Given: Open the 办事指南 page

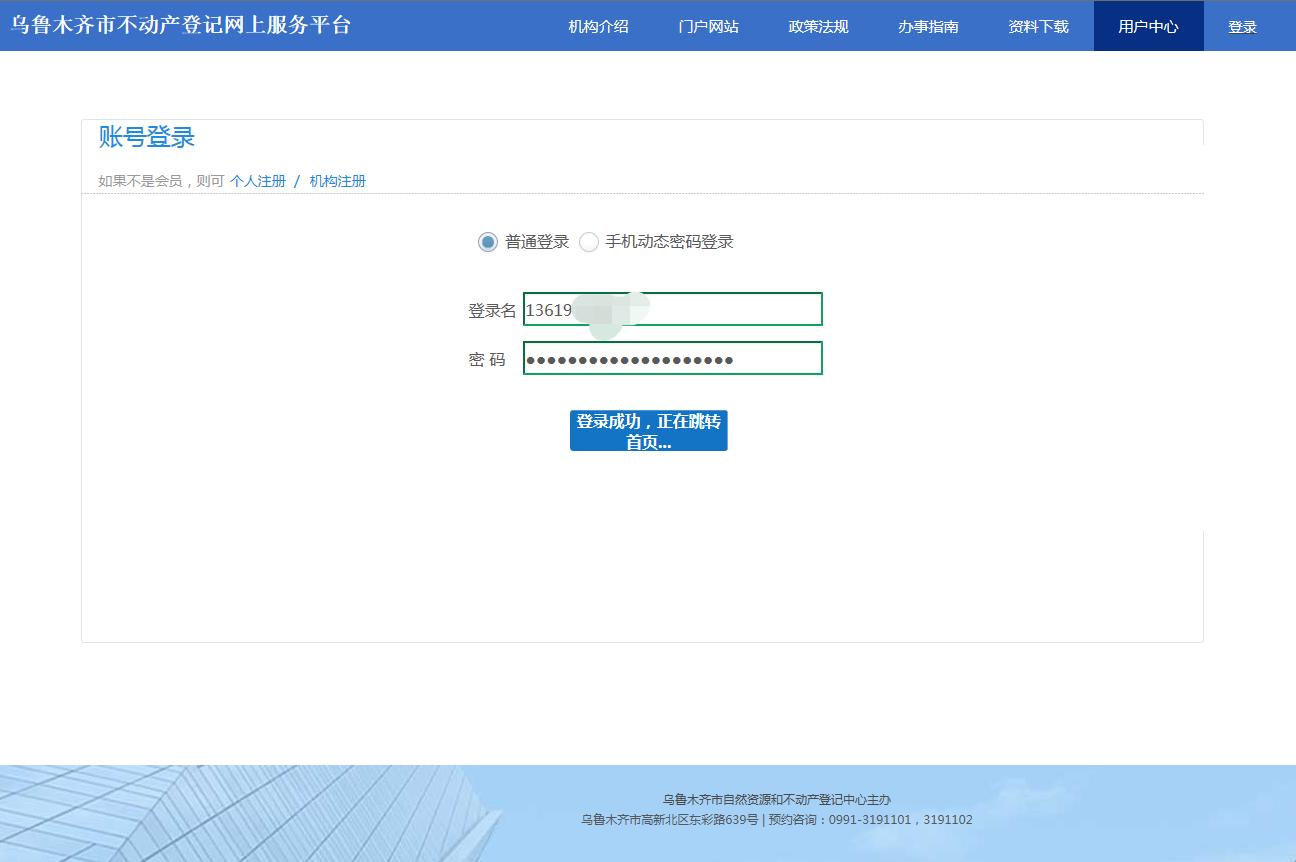Looking at the screenshot, I should [x=927, y=27].
